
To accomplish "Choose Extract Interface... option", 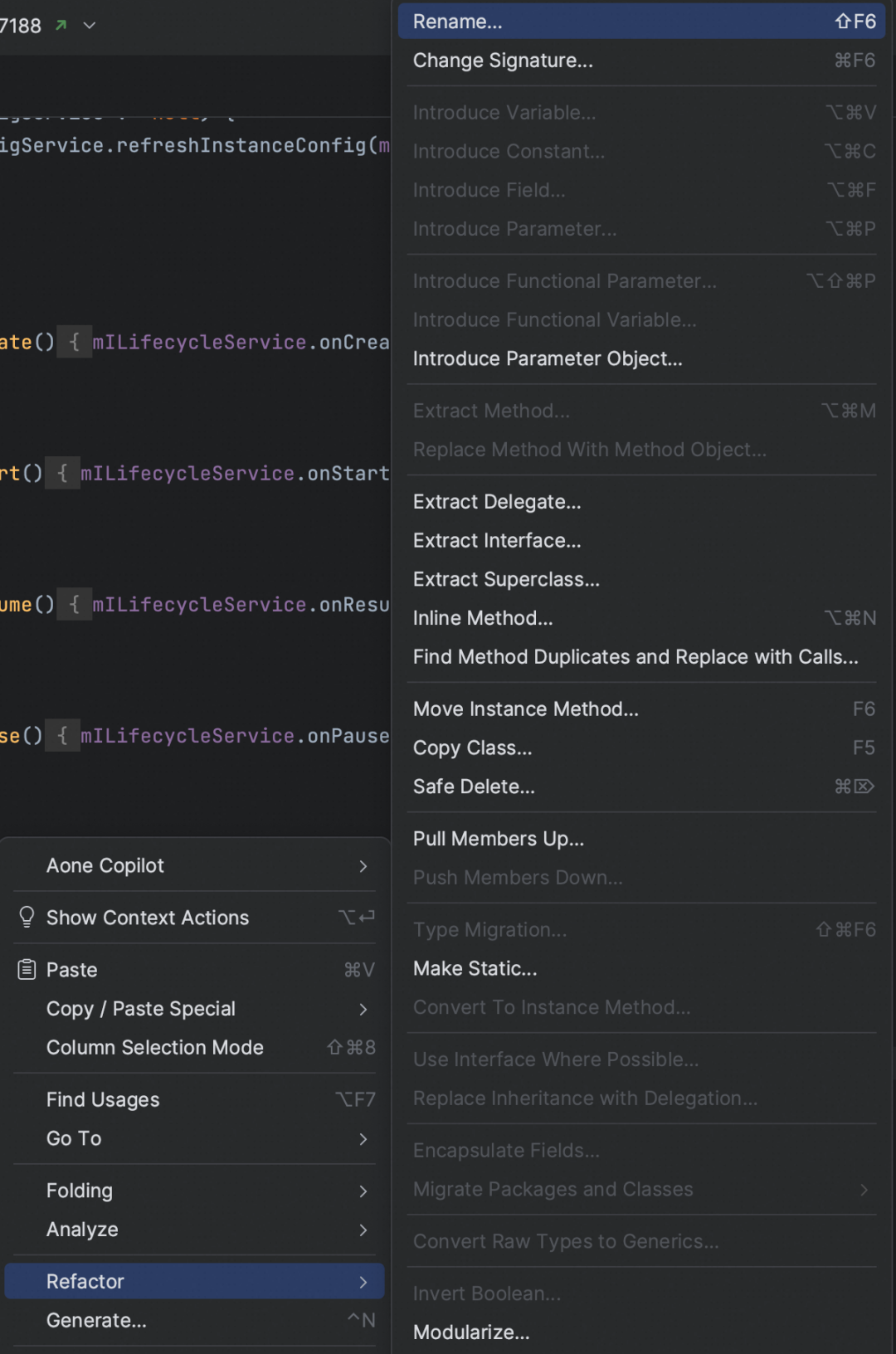I will (641, 540).
